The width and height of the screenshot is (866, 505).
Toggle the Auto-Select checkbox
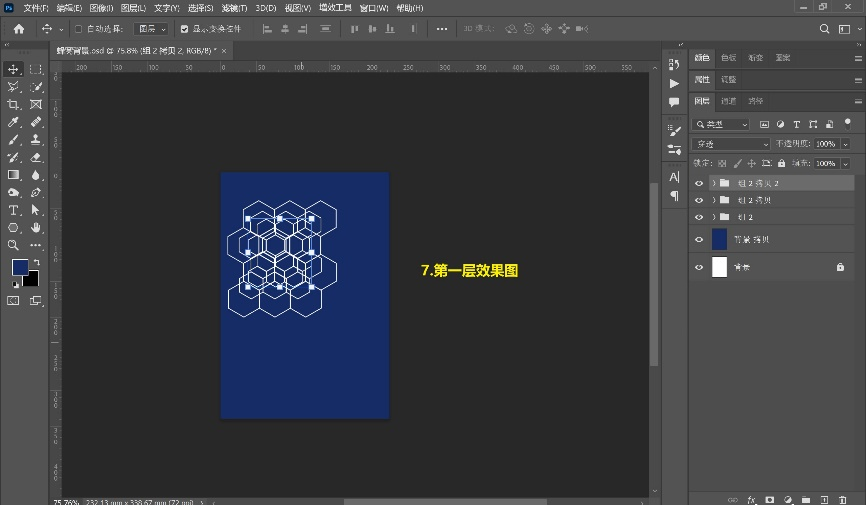point(78,29)
